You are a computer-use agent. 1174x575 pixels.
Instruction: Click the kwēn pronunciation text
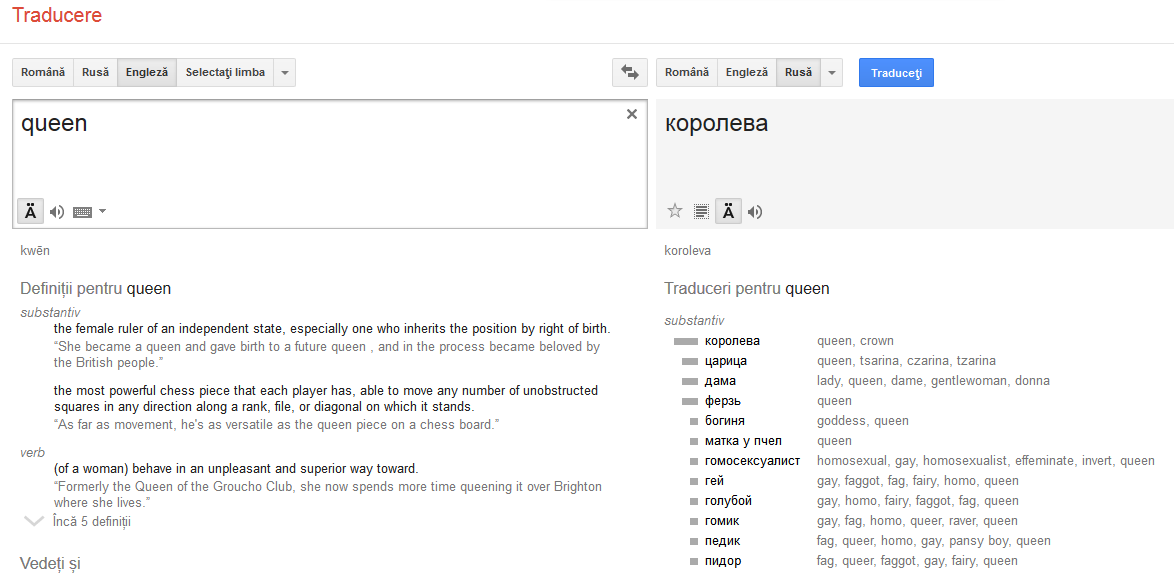pyautogui.click(x=35, y=251)
